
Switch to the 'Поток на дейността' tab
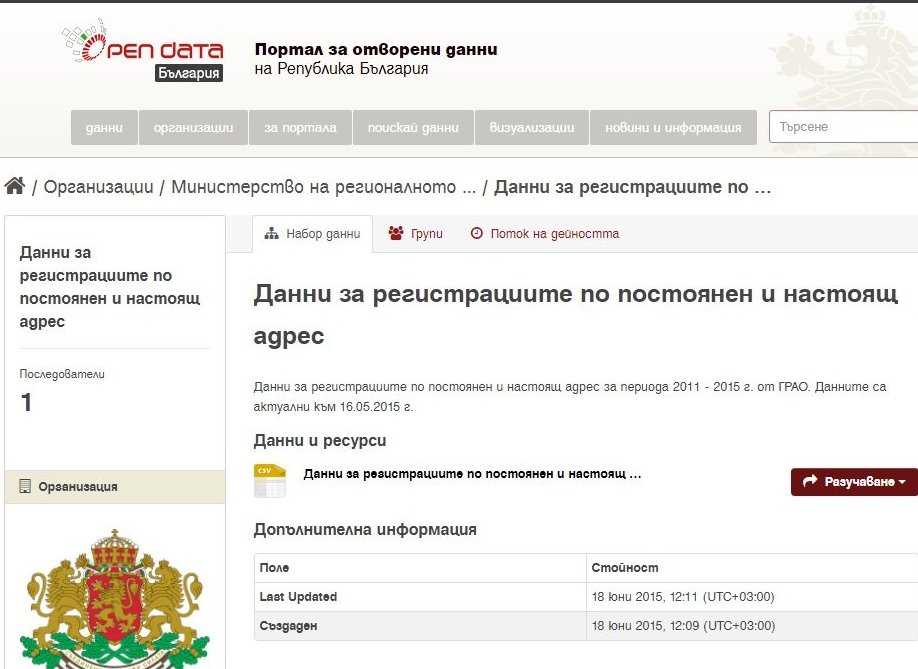point(544,234)
